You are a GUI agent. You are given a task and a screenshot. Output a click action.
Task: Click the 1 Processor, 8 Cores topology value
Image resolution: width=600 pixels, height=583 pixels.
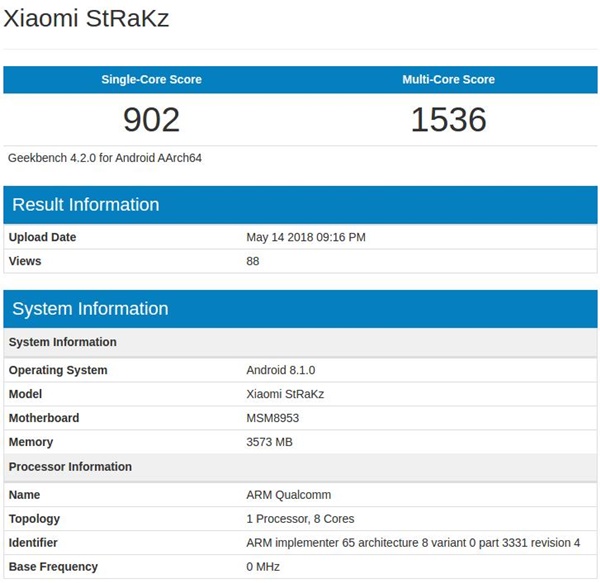coord(300,519)
